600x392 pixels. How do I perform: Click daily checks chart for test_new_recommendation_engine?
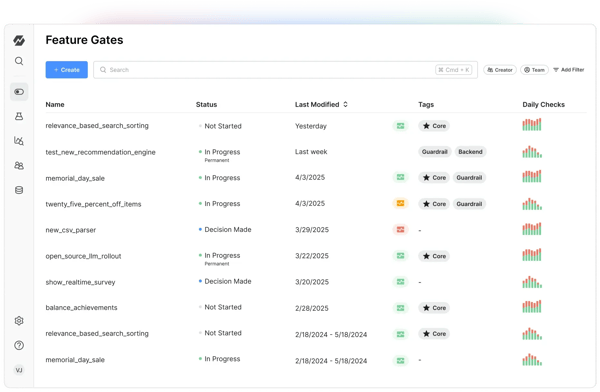click(532, 152)
